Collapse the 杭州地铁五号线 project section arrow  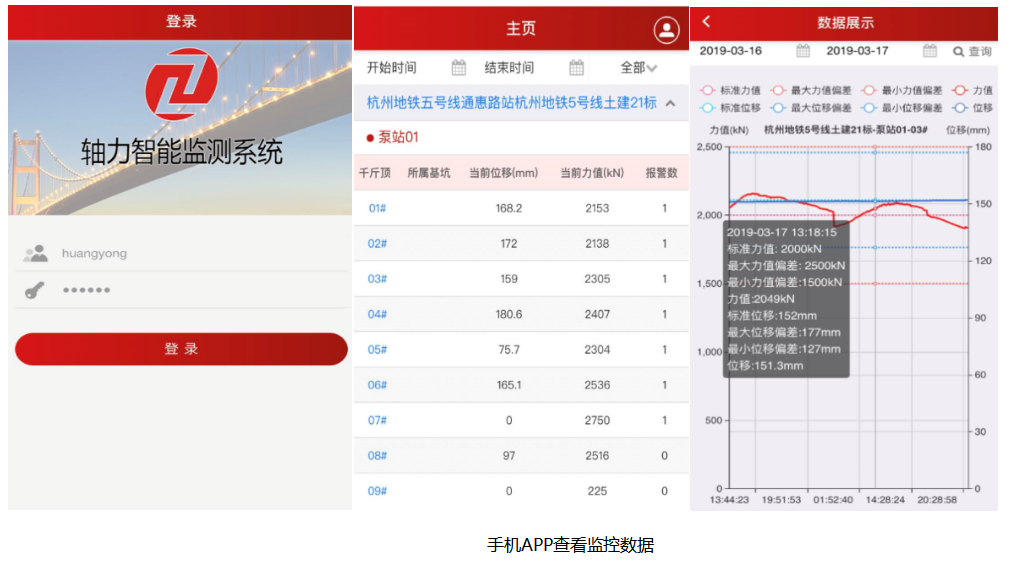pos(671,103)
